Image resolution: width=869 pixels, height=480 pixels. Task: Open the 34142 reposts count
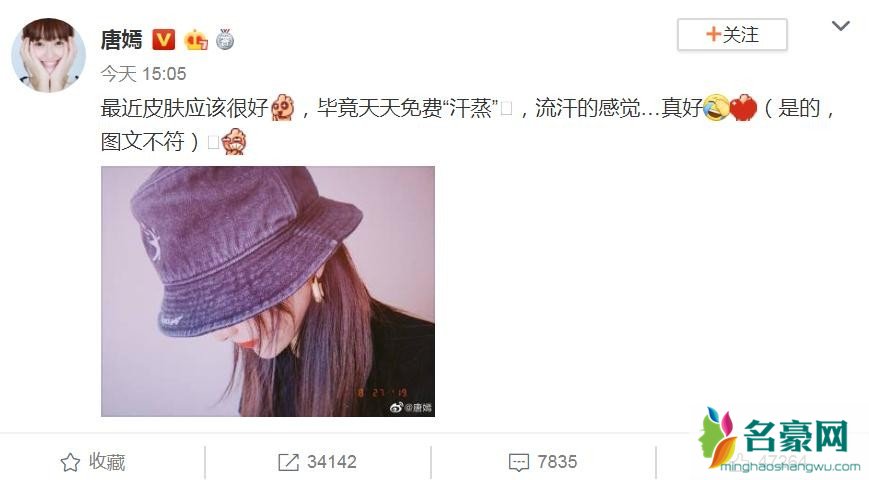pos(331,462)
